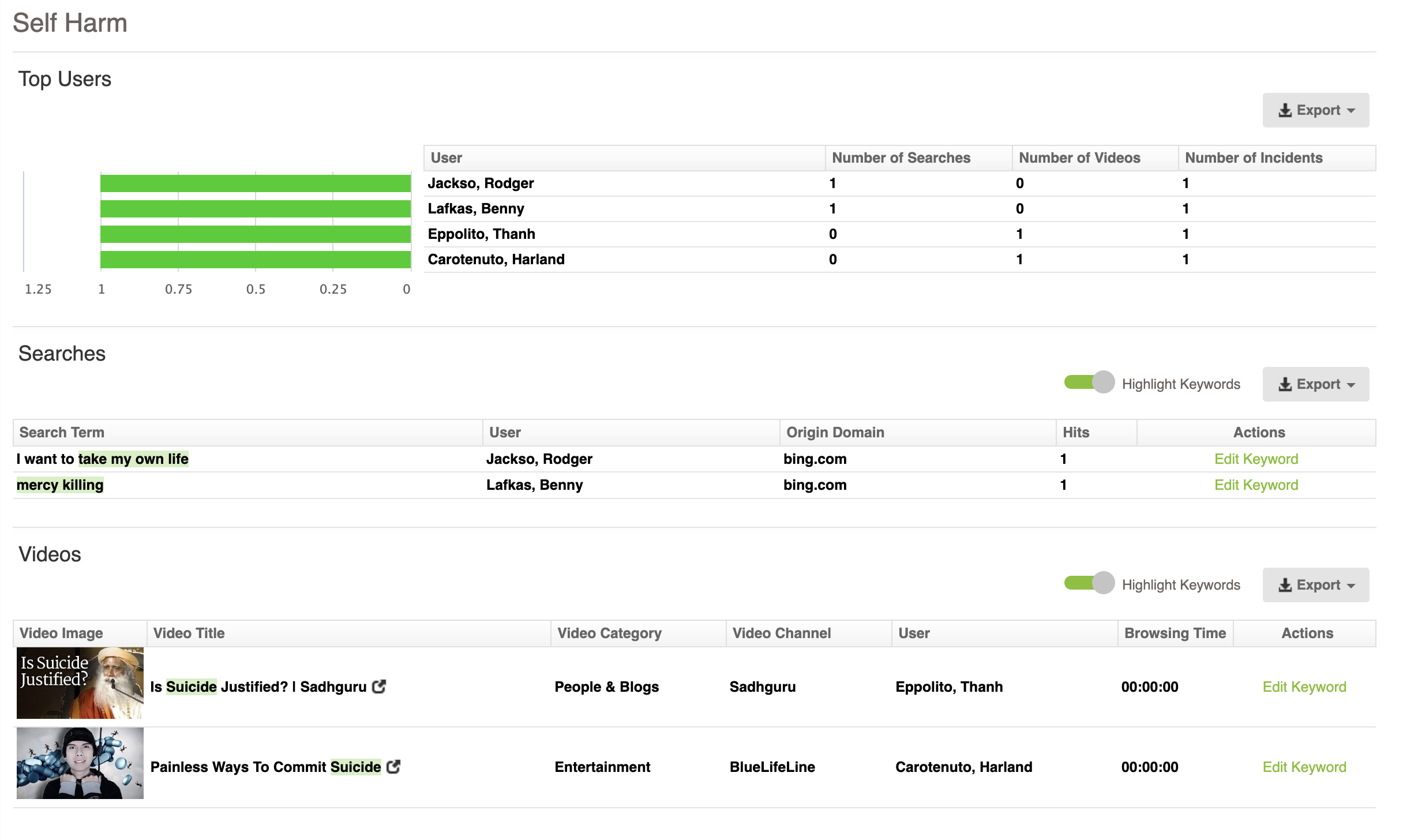The height and width of the screenshot is (840, 1403).
Task: Toggle Highlight Keywords in Videos section
Action: tap(1089, 583)
